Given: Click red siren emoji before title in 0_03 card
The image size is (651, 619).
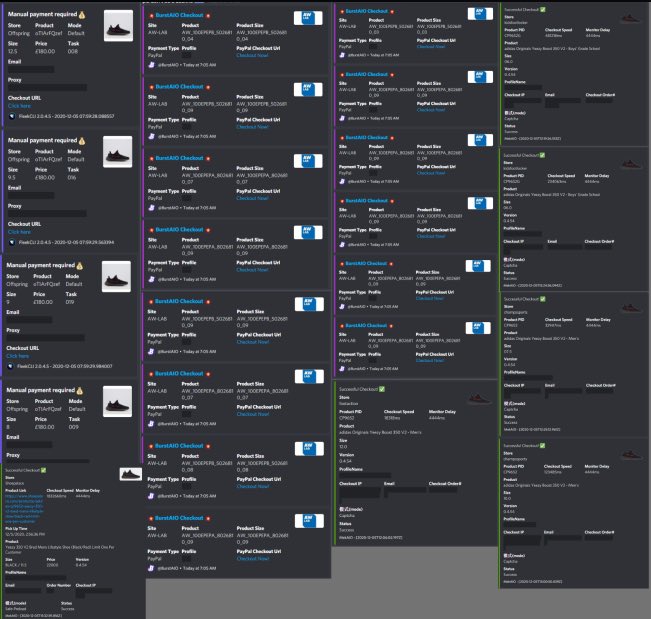Looking at the screenshot, I should coord(342,12).
